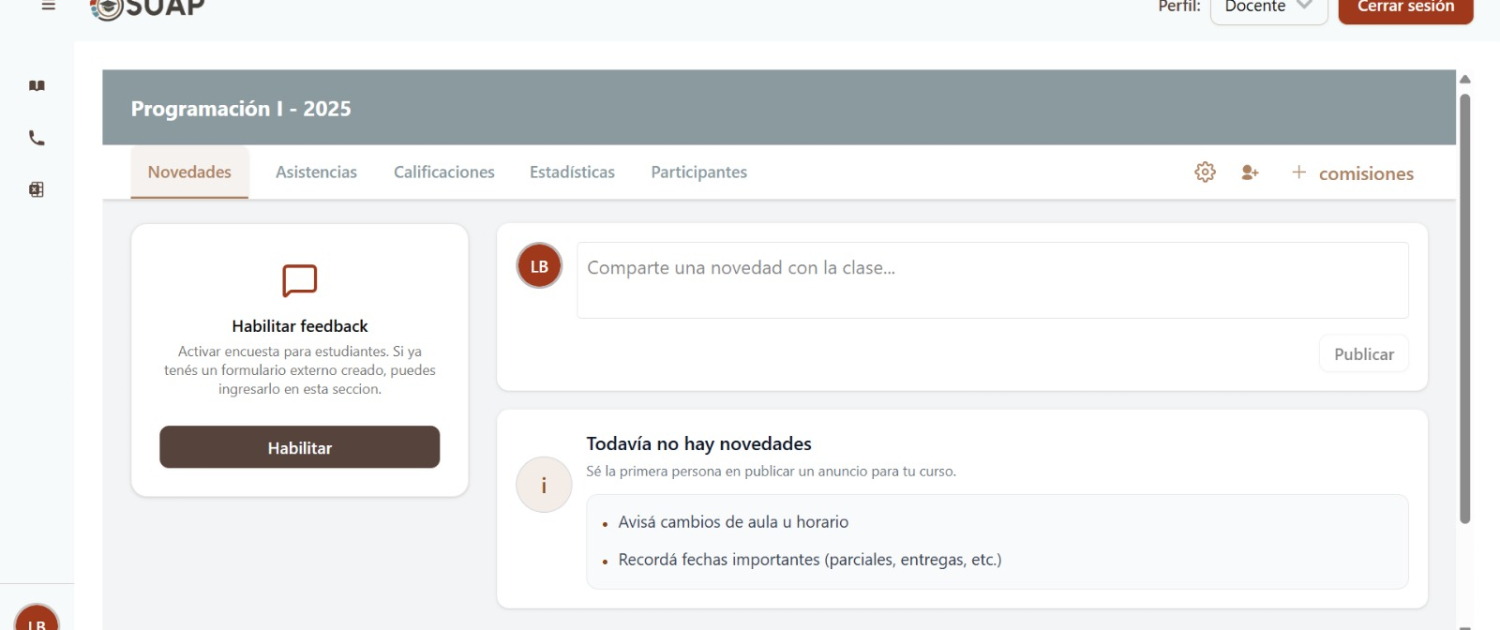
Task: Click the speech bubble feedback icon
Action: (x=300, y=281)
